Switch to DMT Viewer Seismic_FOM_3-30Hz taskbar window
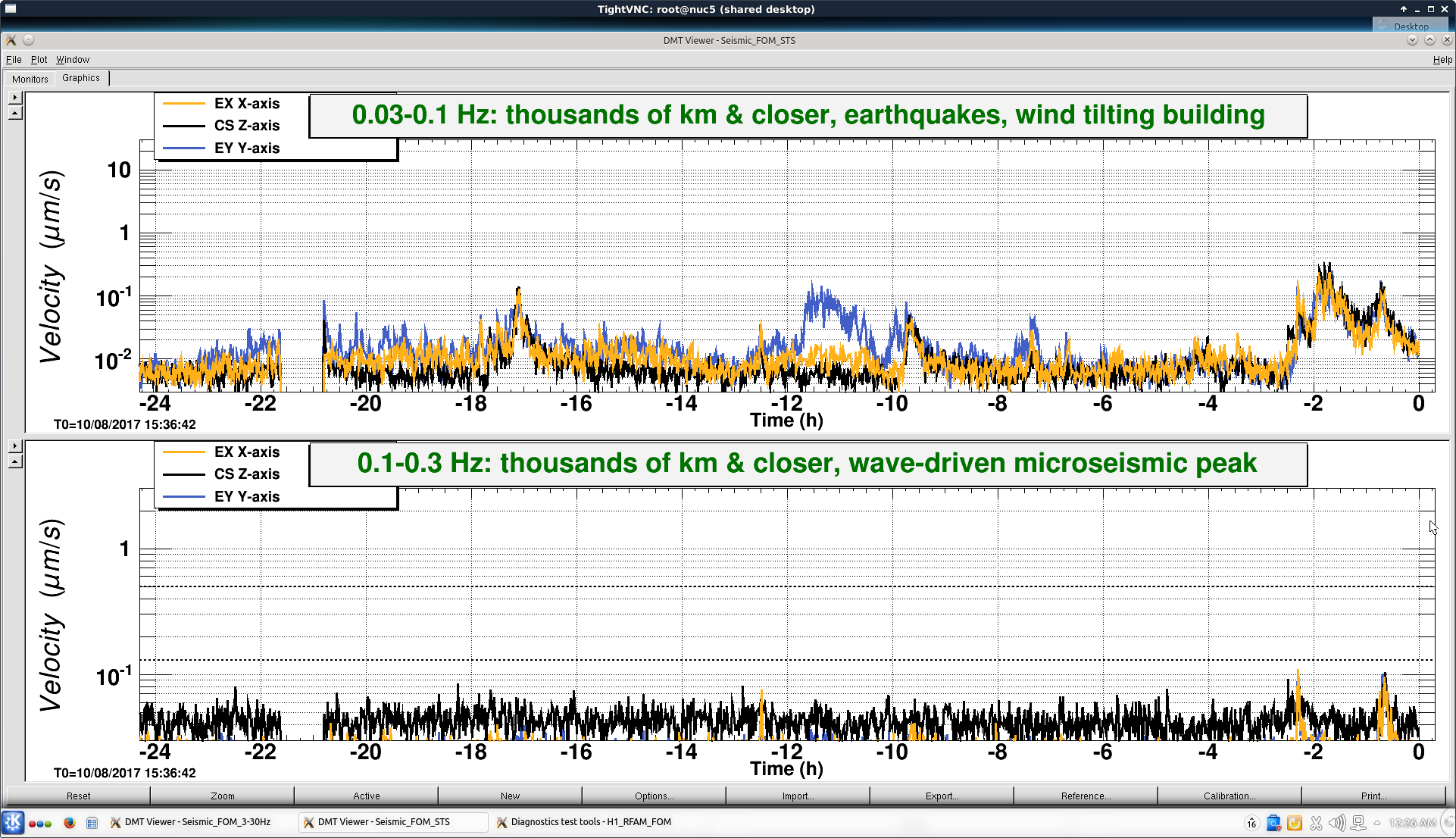 pyautogui.click(x=198, y=822)
